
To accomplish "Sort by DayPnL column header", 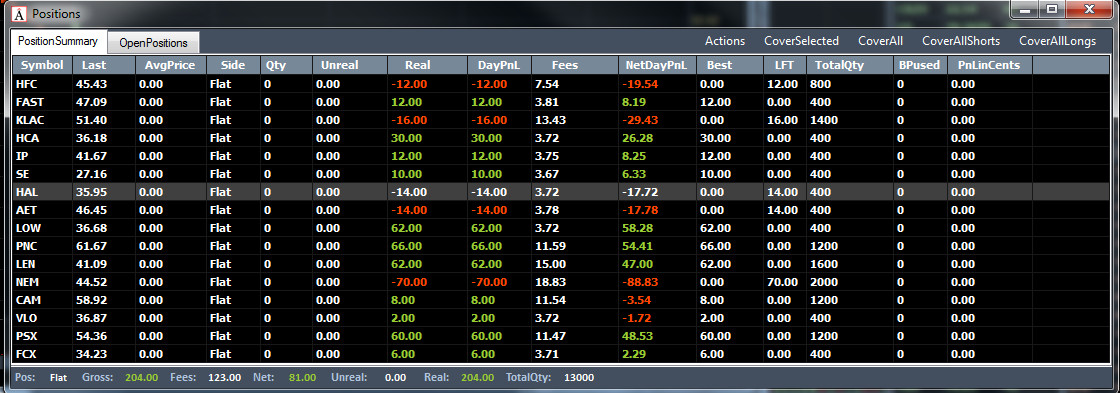I will [499, 65].
